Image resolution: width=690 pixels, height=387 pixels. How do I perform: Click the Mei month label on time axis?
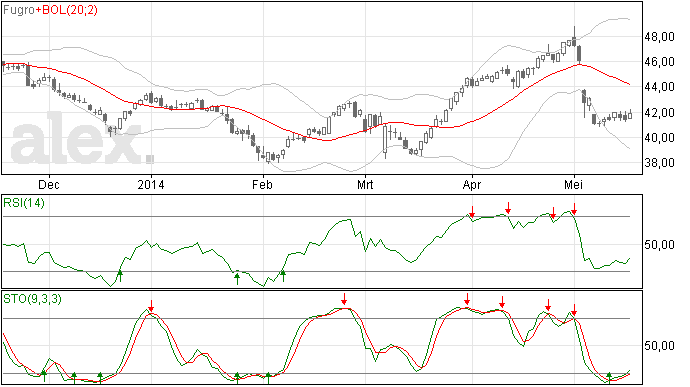point(573,184)
